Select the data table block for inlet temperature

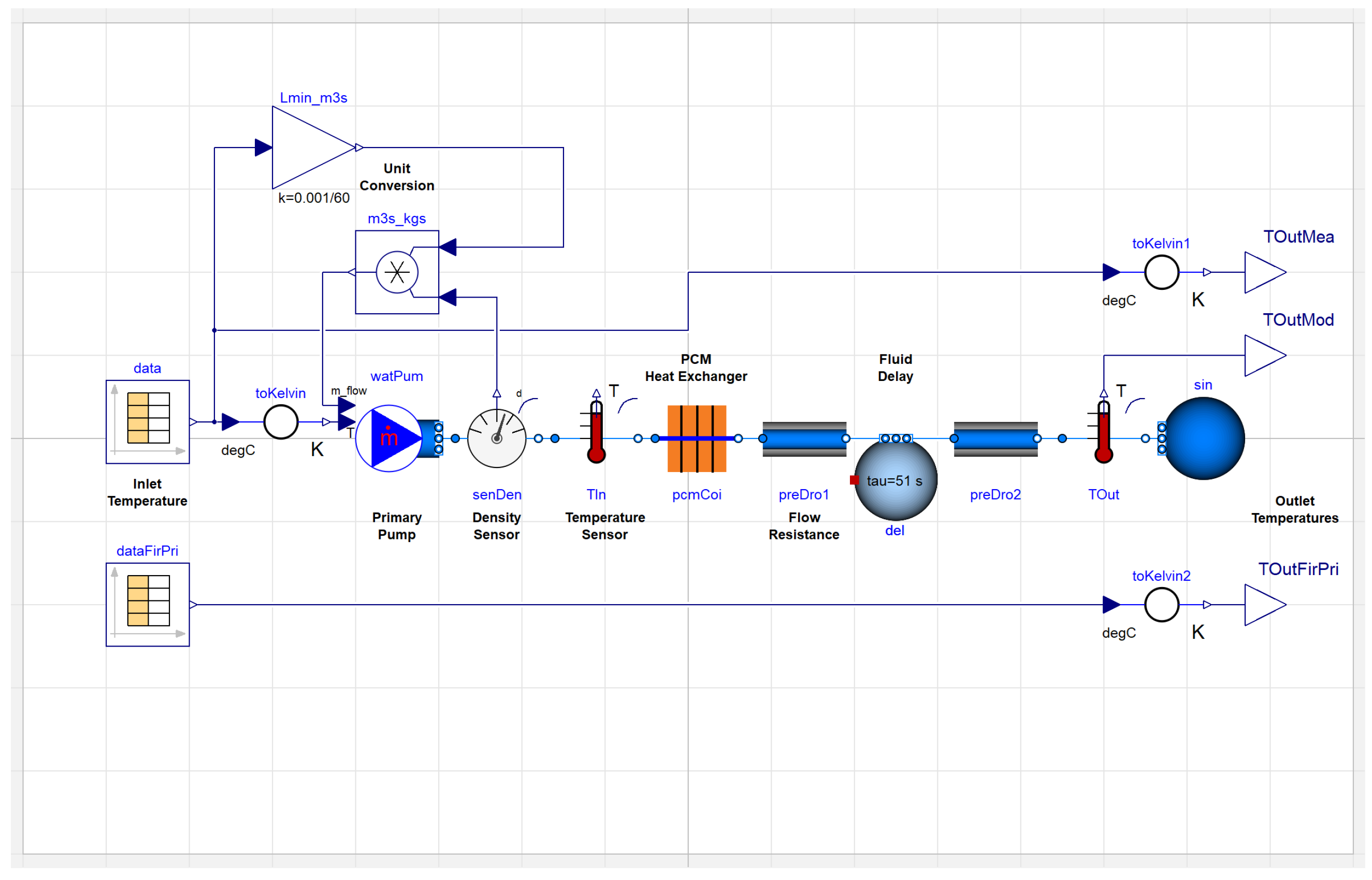[x=148, y=422]
